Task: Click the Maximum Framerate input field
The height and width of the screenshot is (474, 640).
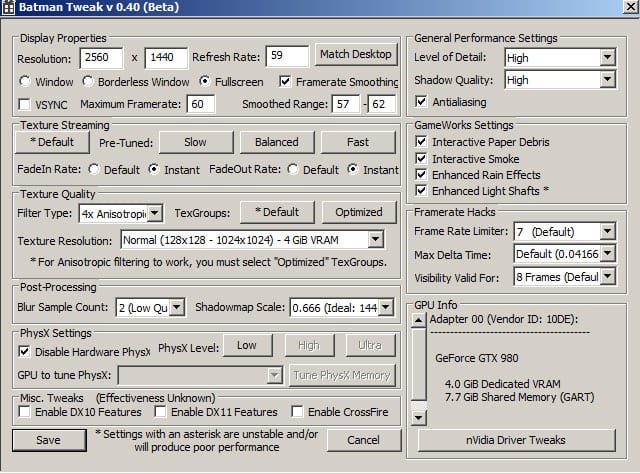Action: [x=200, y=104]
